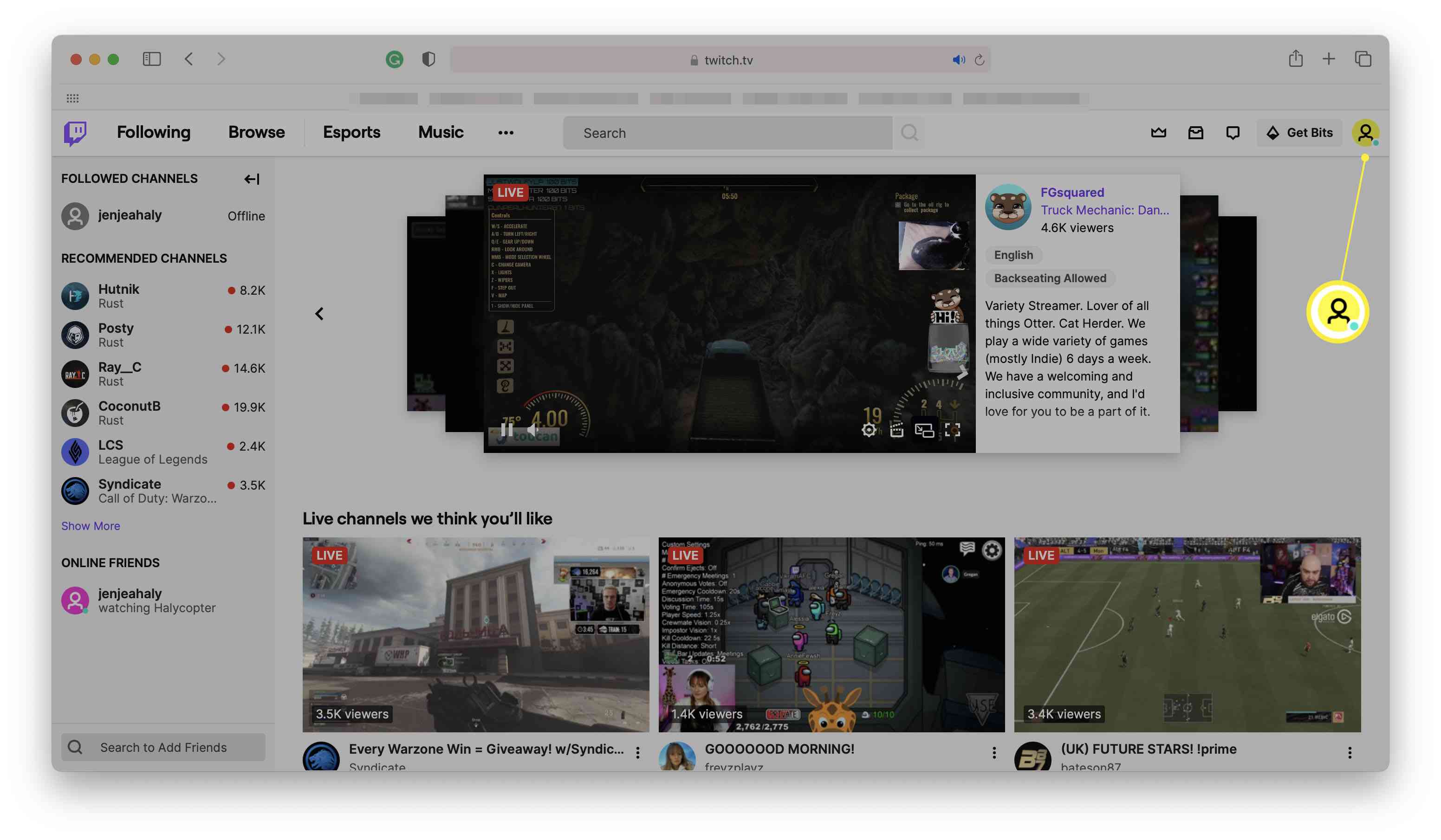
Task: Collapse the Followed Channels sidebar
Action: tap(252, 179)
